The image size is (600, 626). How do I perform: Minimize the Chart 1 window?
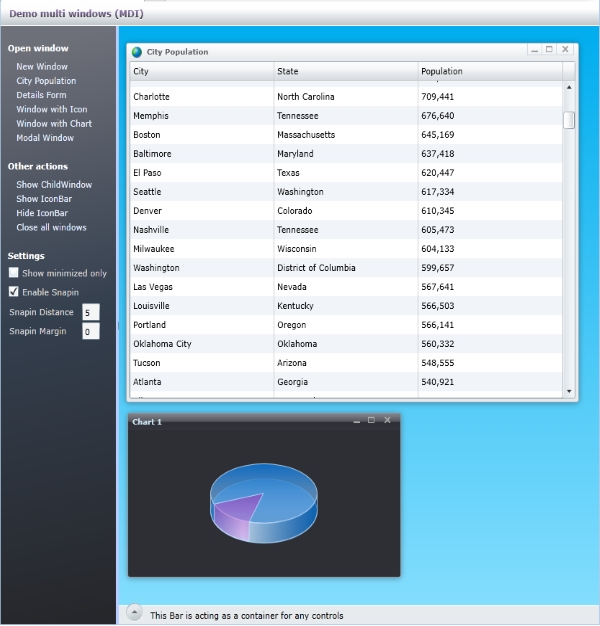pos(356,420)
